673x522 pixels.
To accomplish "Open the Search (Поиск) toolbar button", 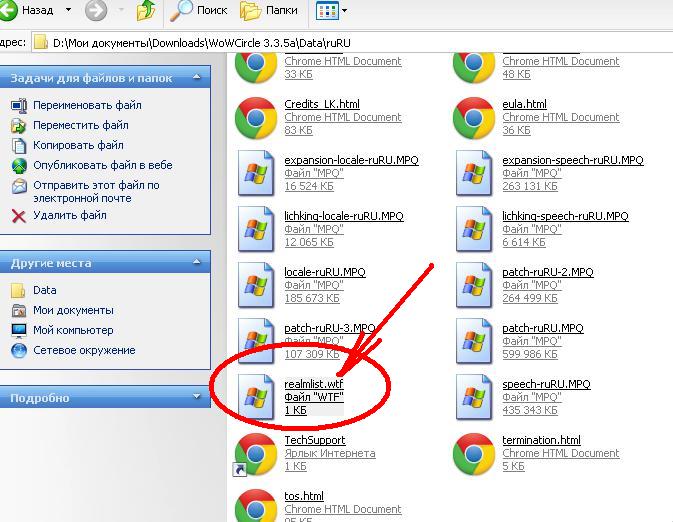I will [x=200, y=11].
